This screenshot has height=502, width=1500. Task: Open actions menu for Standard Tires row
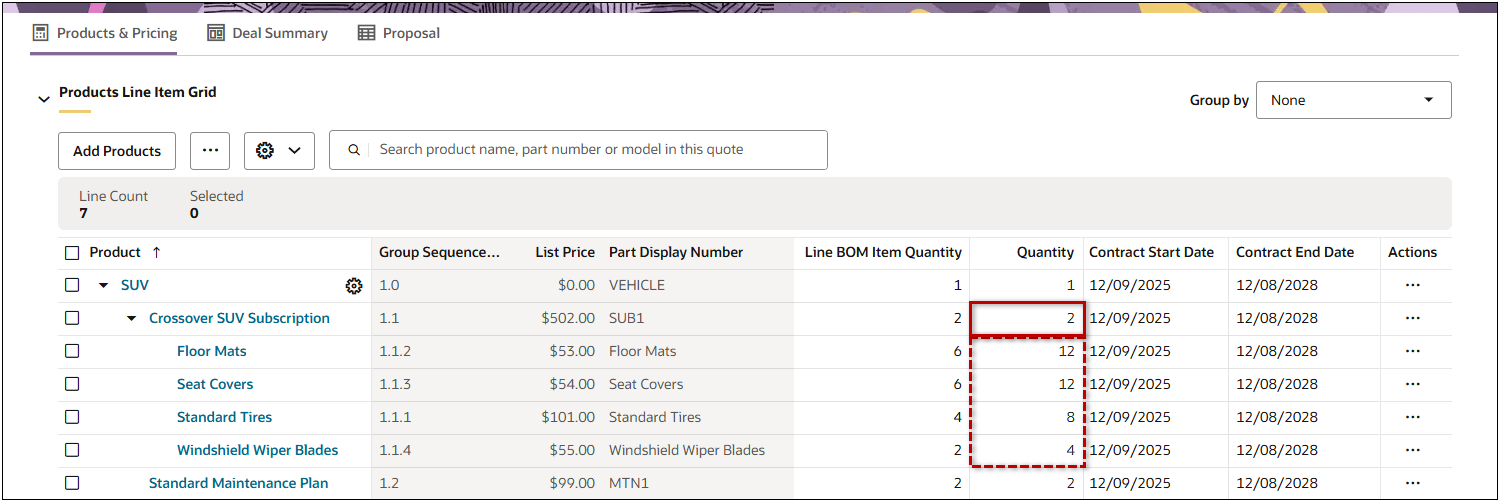point(1412,417)
